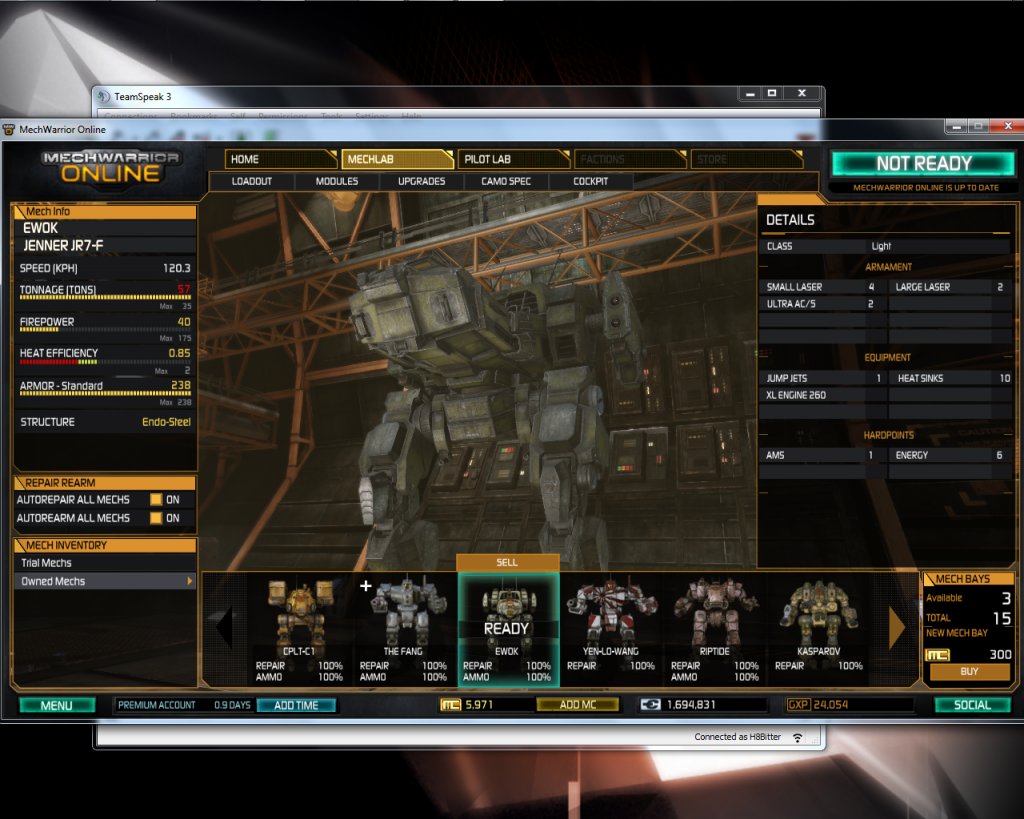Click Endo-Steel structure value
The height and width of the screenshot is (819, 1024).
[167, 422]
